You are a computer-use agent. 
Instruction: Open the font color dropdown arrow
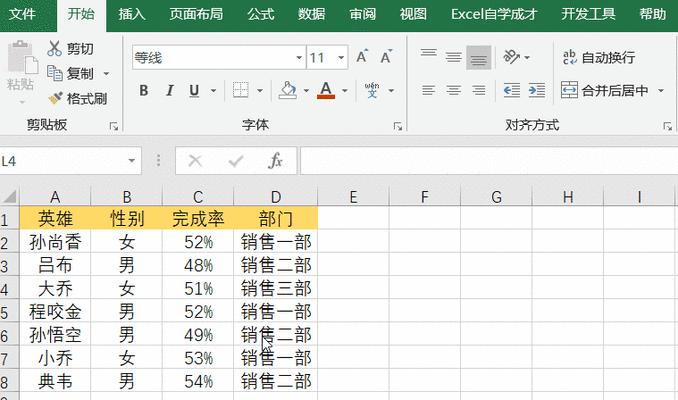click(x=345, y=90)
